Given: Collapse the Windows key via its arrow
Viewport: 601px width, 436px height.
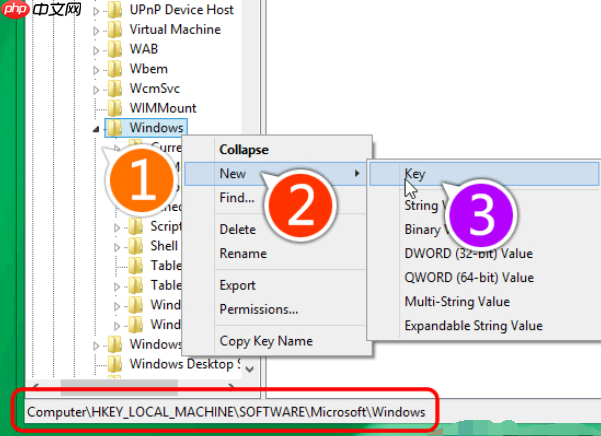Looking at the screenshot, I should click(96, 129).
